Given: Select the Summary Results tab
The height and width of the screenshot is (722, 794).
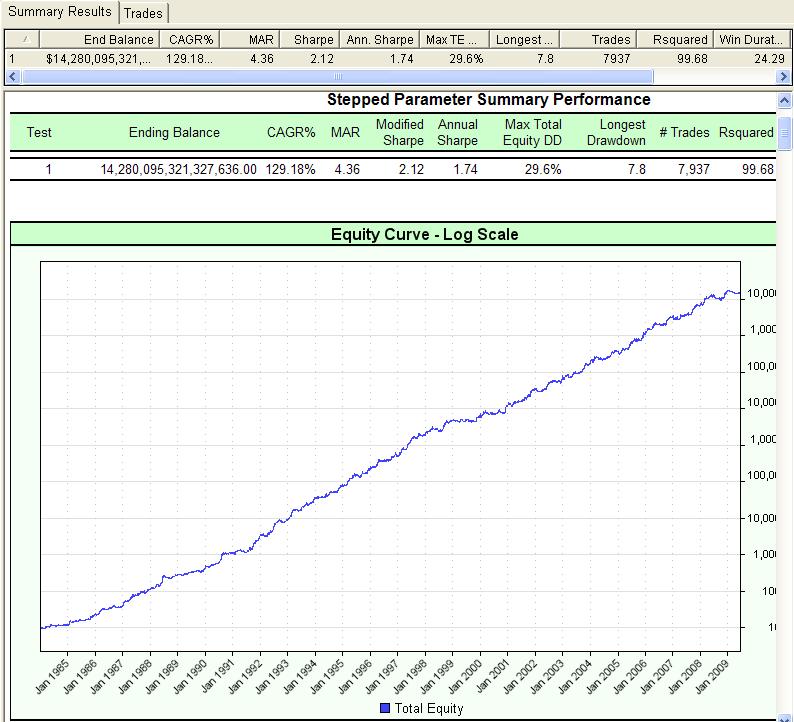Looking at the screenshot, I should [x=60, y=12].
